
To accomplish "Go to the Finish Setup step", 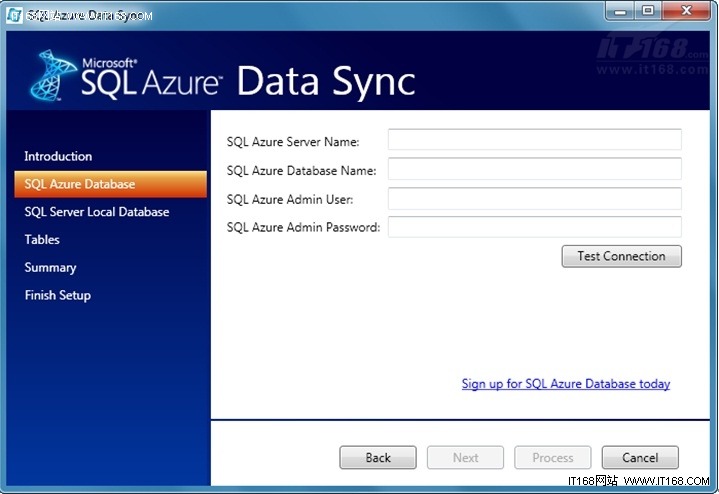I will click(x=58, y=295).
